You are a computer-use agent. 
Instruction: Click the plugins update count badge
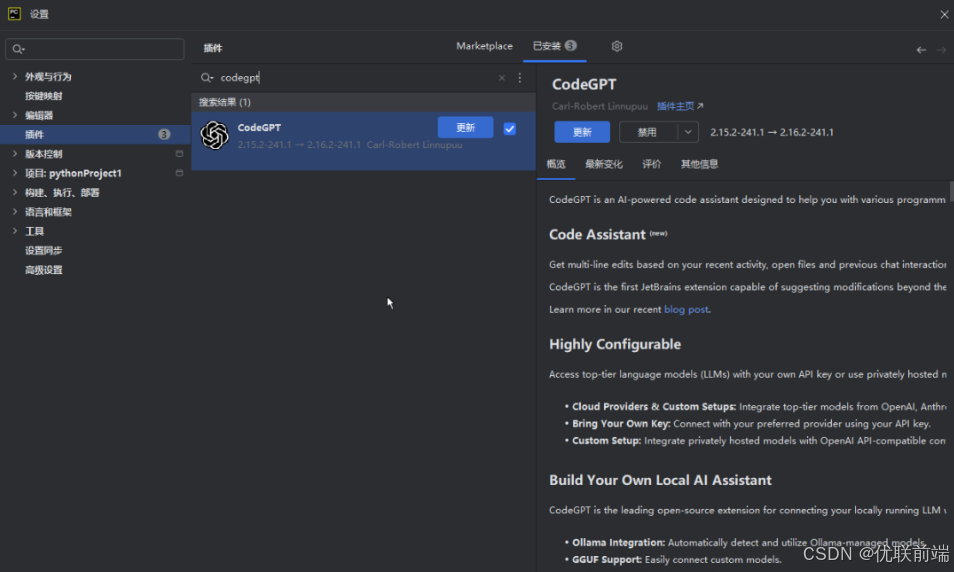[x=164, y=134]
